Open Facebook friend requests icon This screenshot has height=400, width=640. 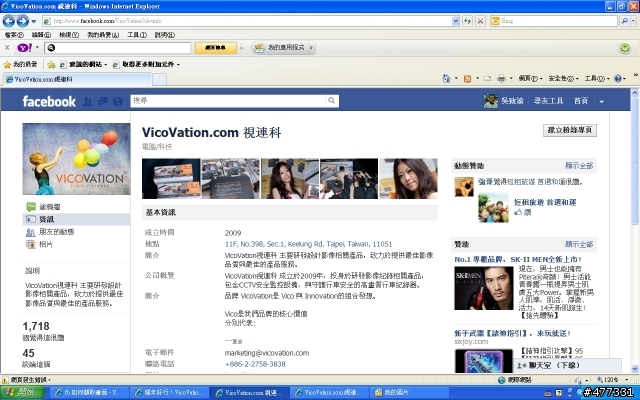click(x=87, y=101)
